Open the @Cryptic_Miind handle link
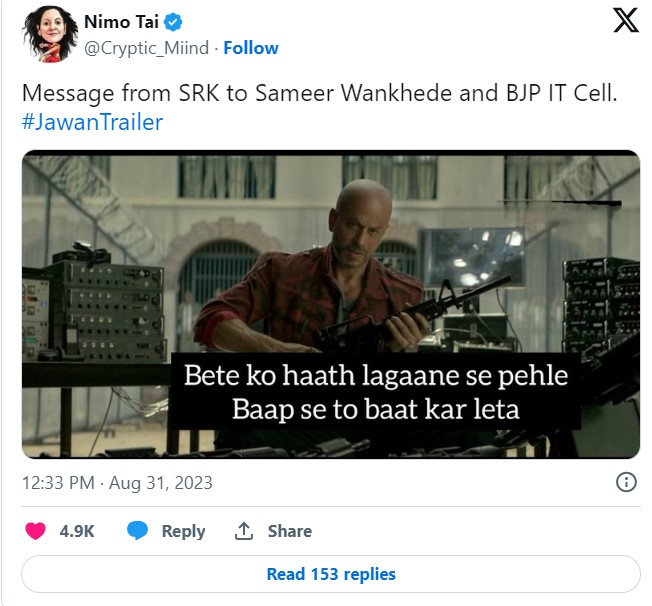 point(146,48)
